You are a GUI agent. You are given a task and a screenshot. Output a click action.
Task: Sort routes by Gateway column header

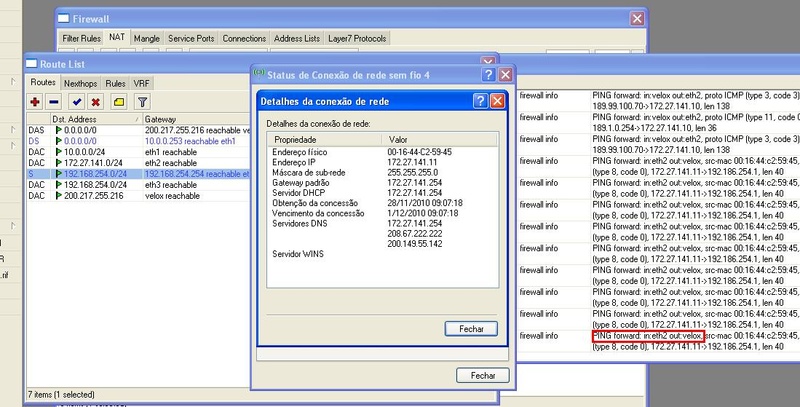[x=196, y=119]
